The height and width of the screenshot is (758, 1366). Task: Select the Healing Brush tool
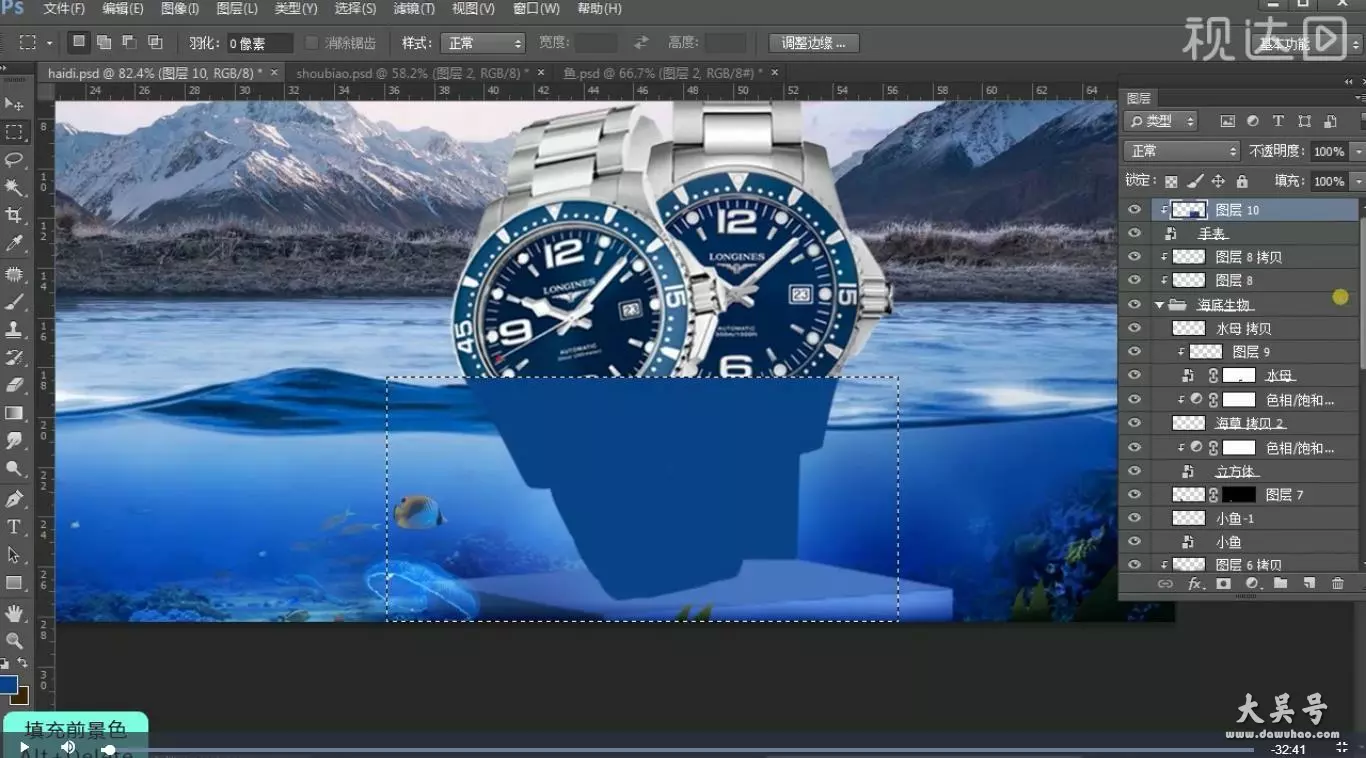pyautogui.click(x=14, y=274)
